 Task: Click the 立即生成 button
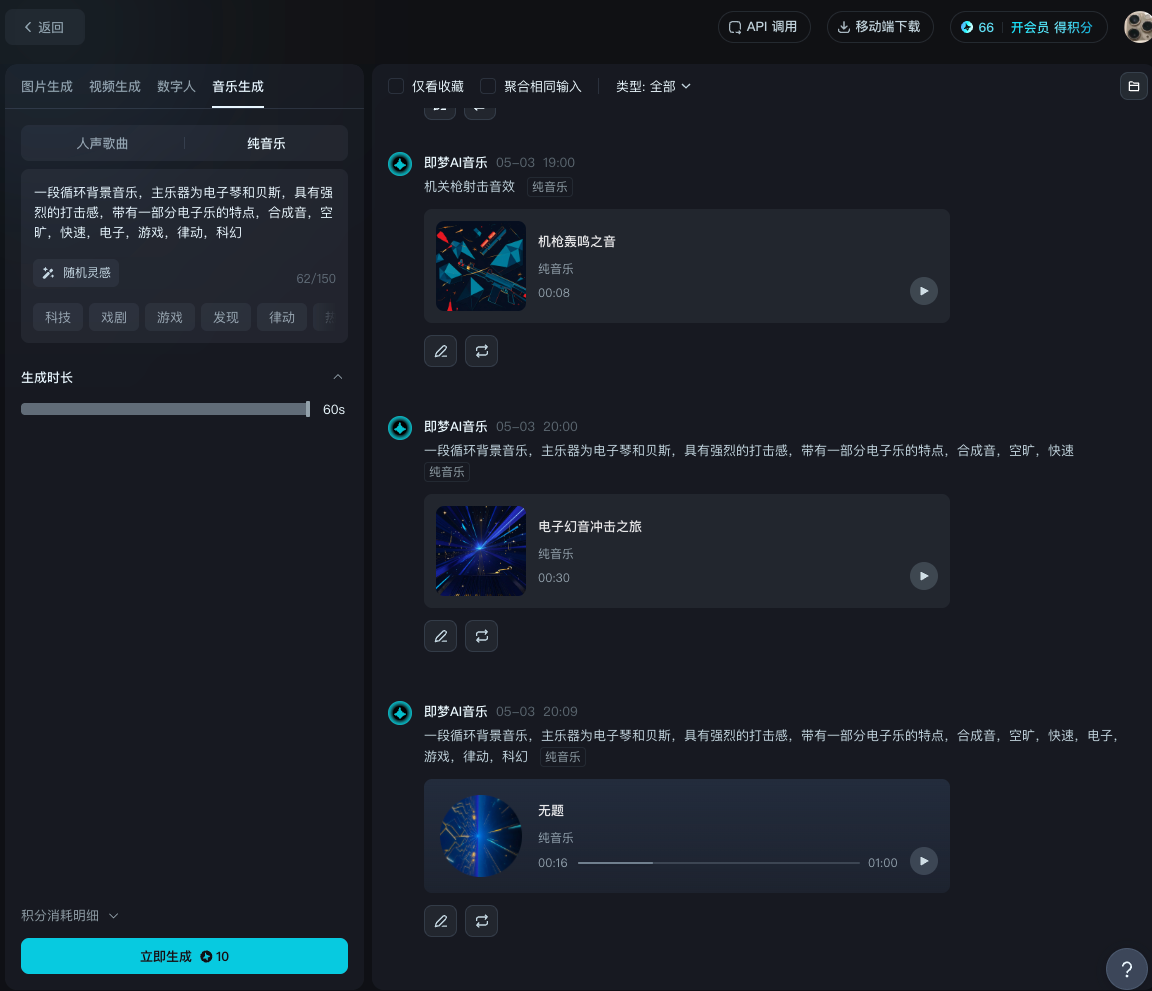184,956
